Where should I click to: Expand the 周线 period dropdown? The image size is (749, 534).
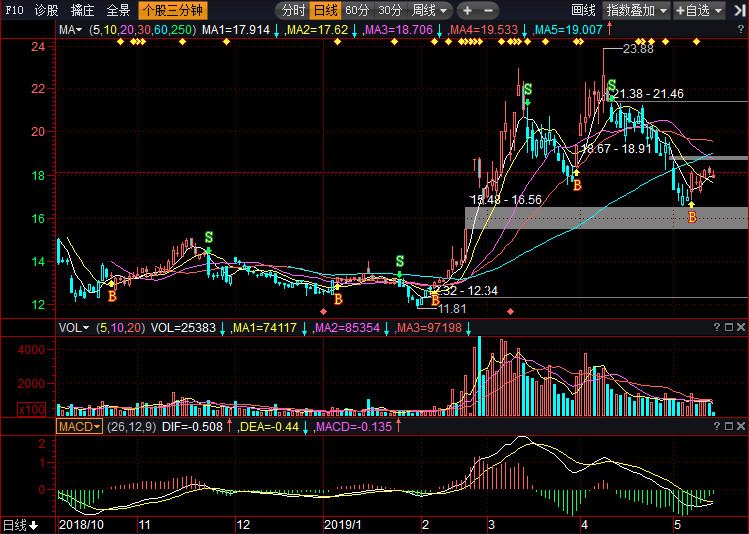pos(430,10)
